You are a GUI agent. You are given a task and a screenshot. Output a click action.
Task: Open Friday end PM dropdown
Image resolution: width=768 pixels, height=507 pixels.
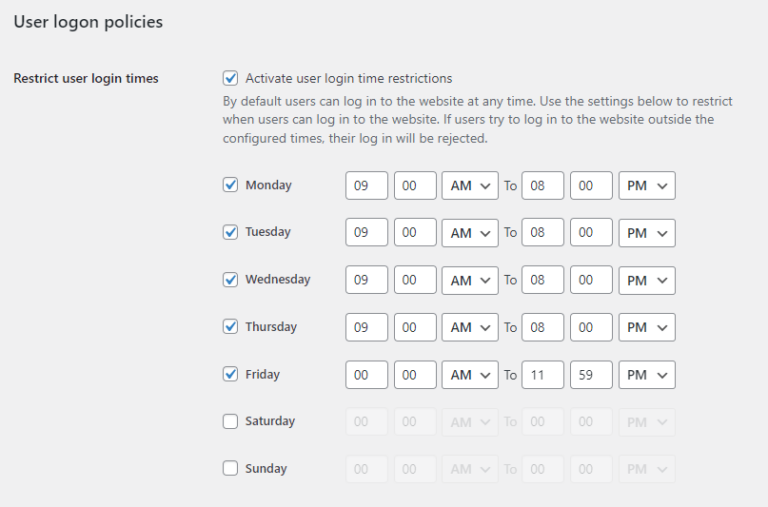coord(647,375)
